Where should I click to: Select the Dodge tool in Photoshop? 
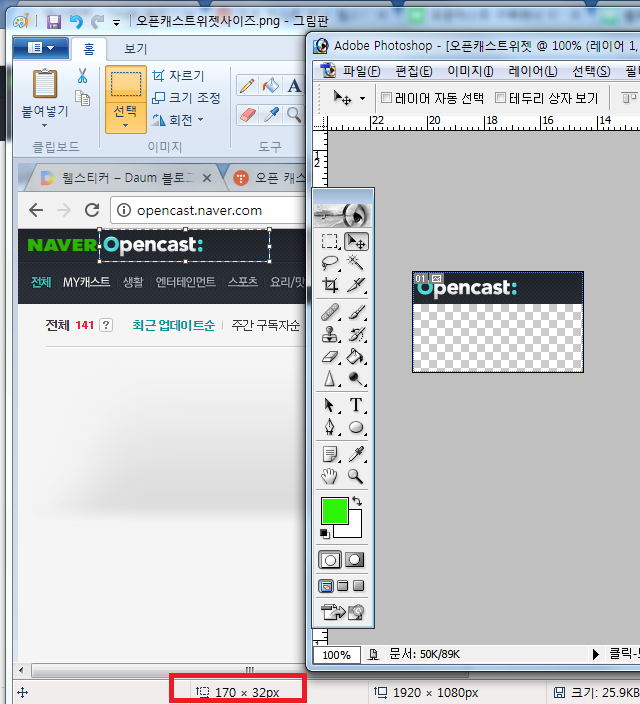click(356, 378)
